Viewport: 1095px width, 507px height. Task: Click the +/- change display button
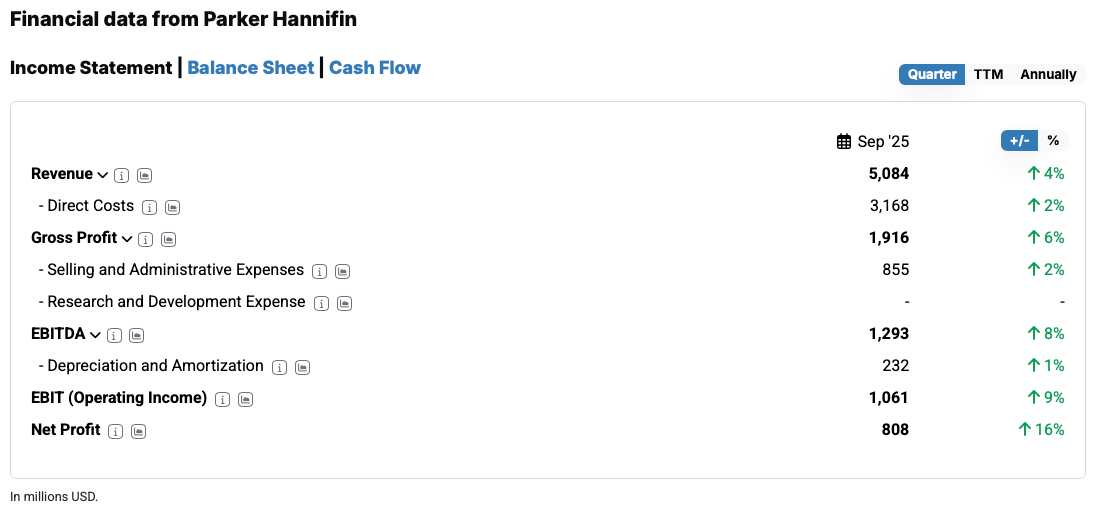(1020, 141)
